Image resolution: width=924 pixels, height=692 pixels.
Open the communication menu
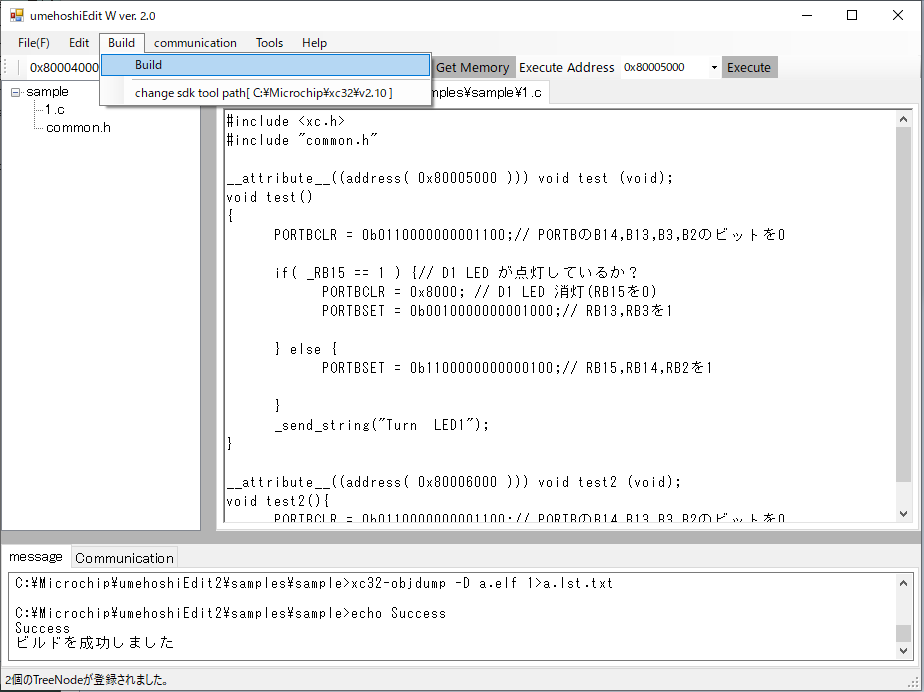[x=195, y=43]
